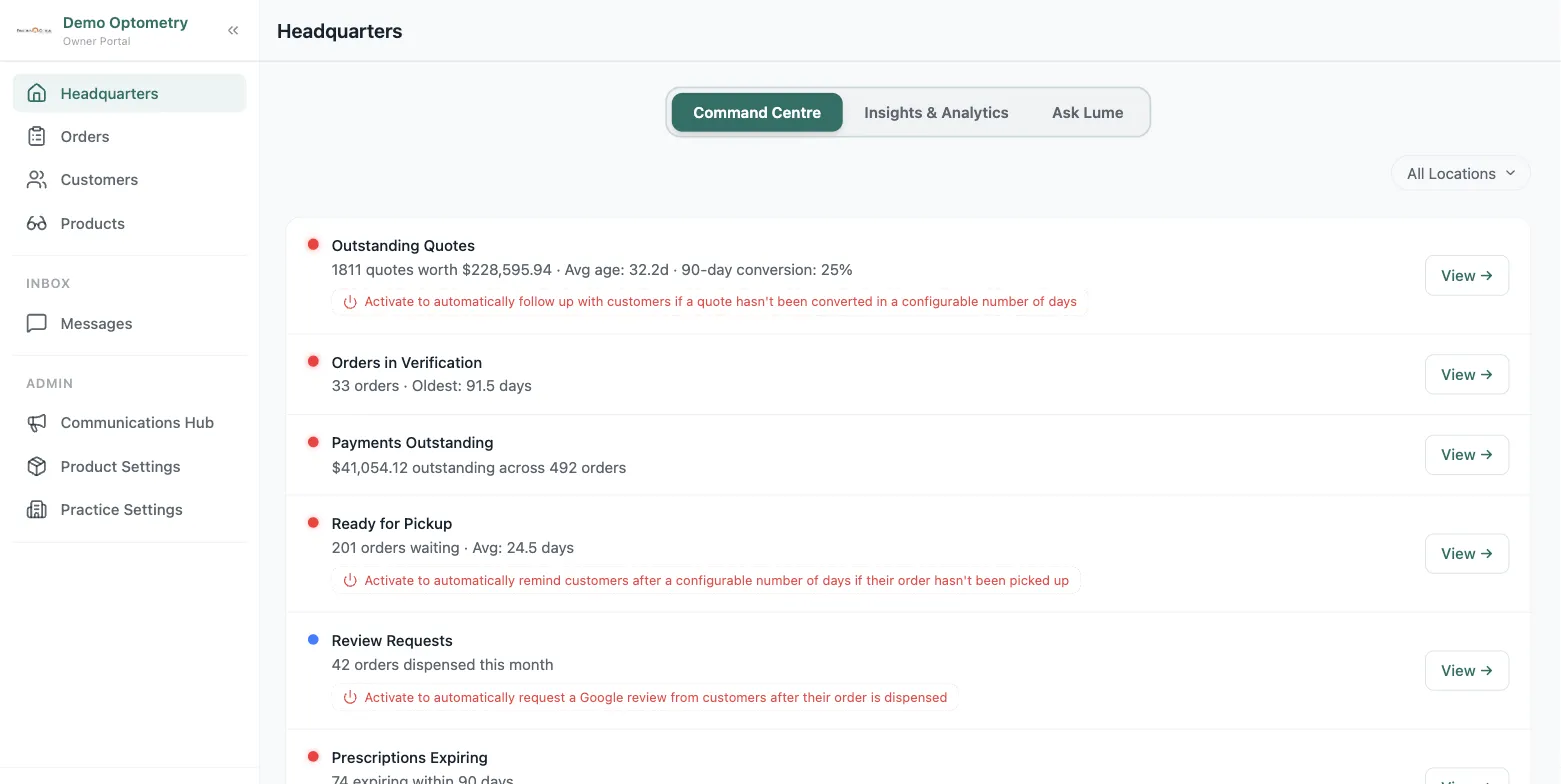Click '1811 quotes worth $228,595.94' text

point(442,270)
